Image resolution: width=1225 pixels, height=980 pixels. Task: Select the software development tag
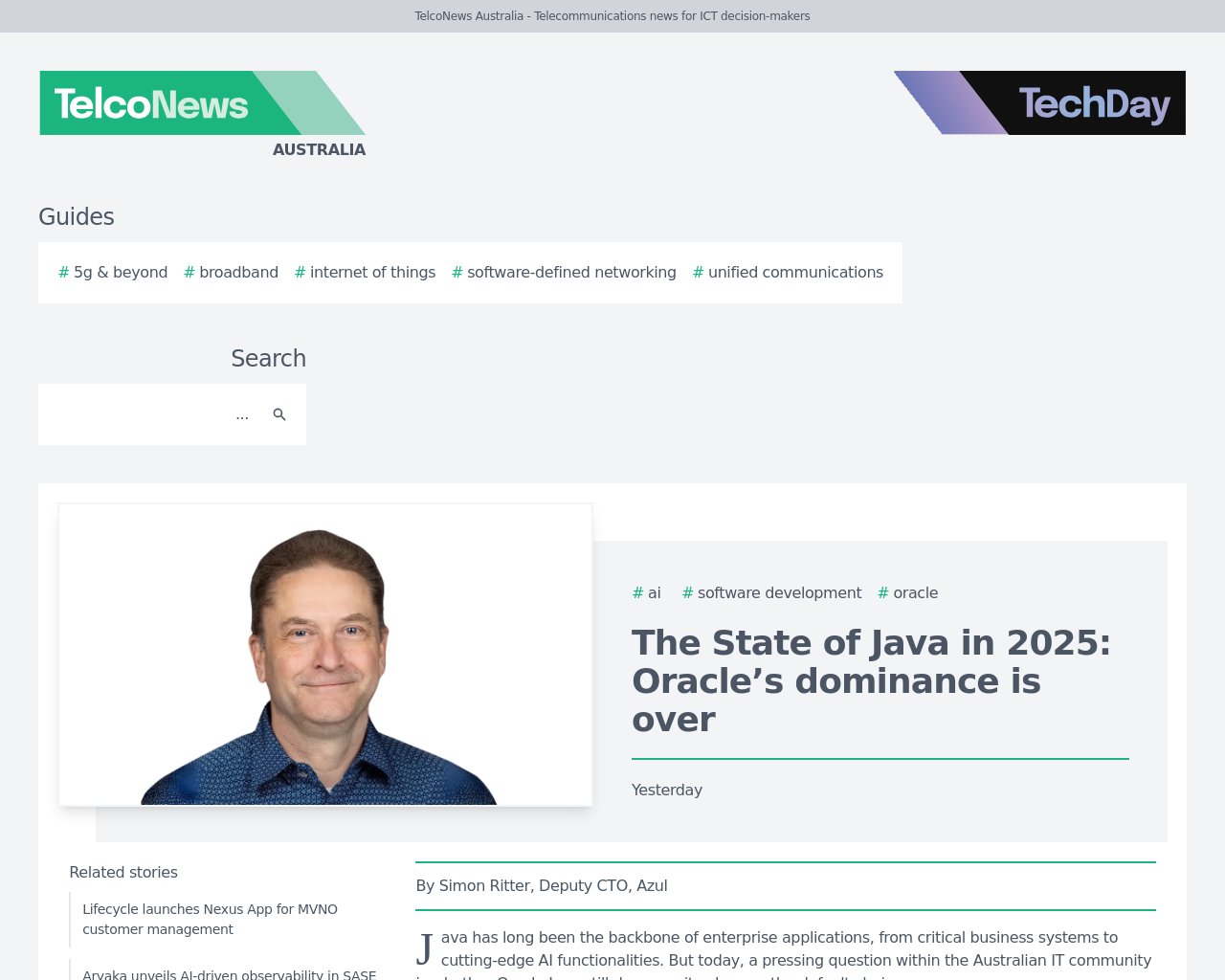779,592
